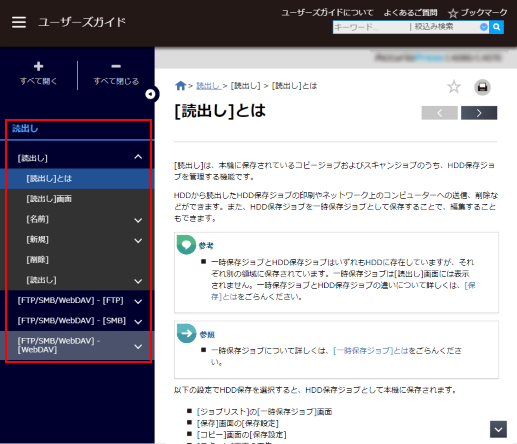
Task: Expand [FTP/SMB/WebDAV] - [FTP] section
Action: 138,301
